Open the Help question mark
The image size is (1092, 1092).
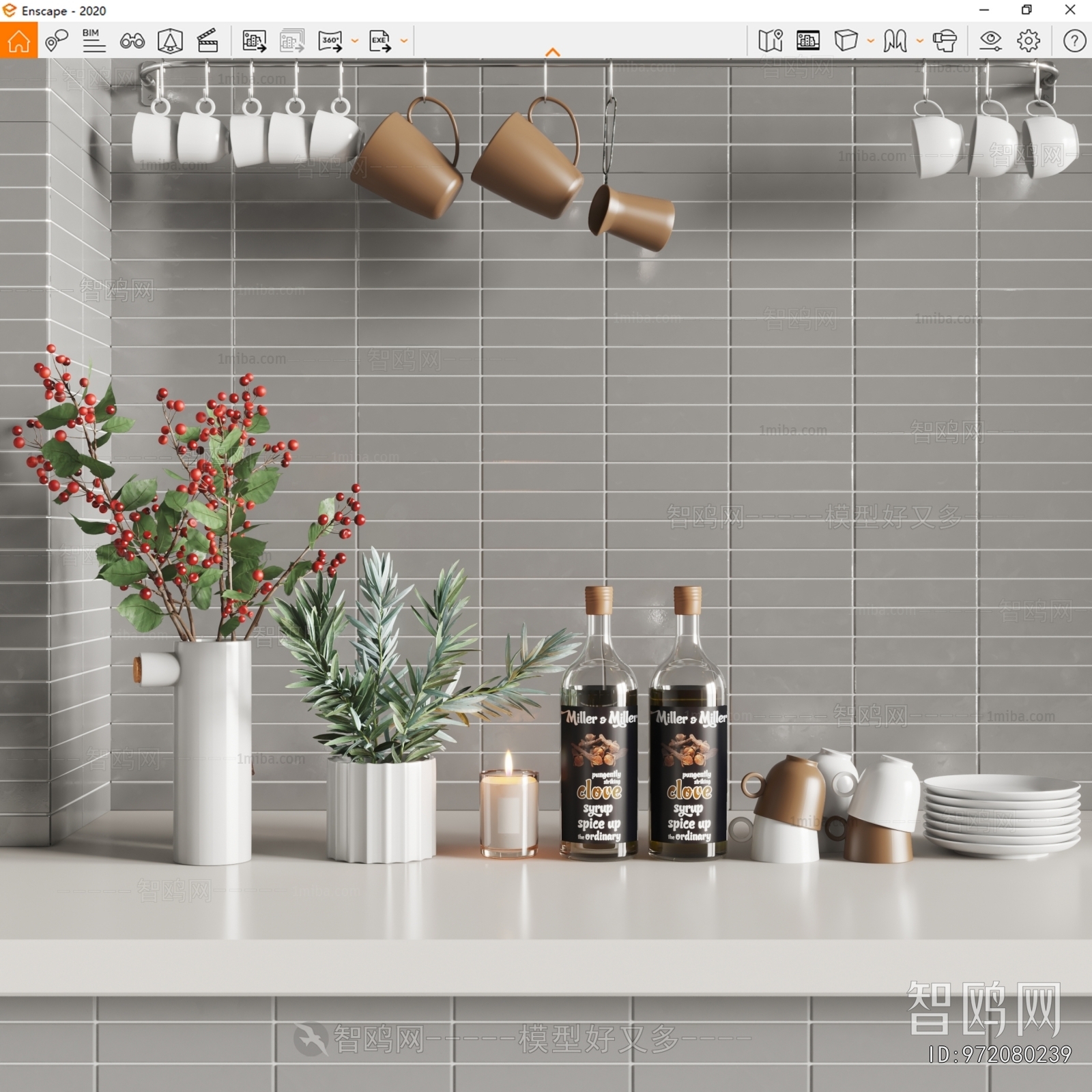click(1074, 41)
